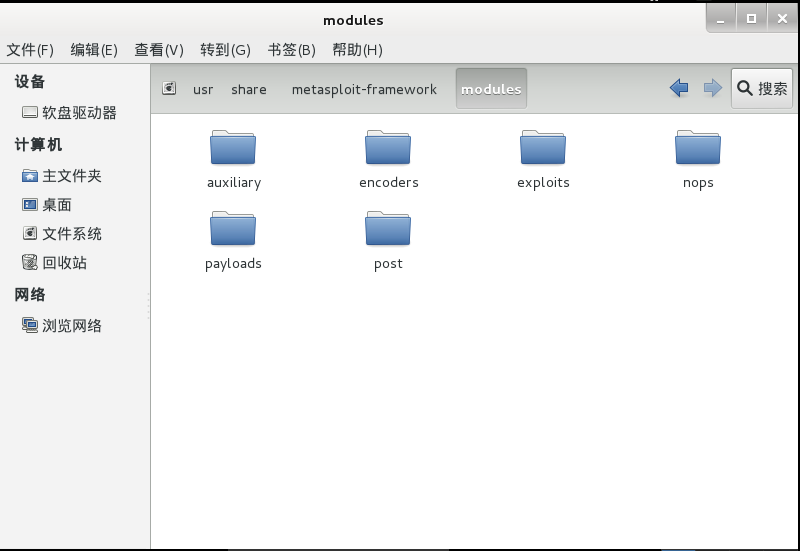Open the 查看(V) menu
This screenshot has width=800, height=551.
click(159, 50)
